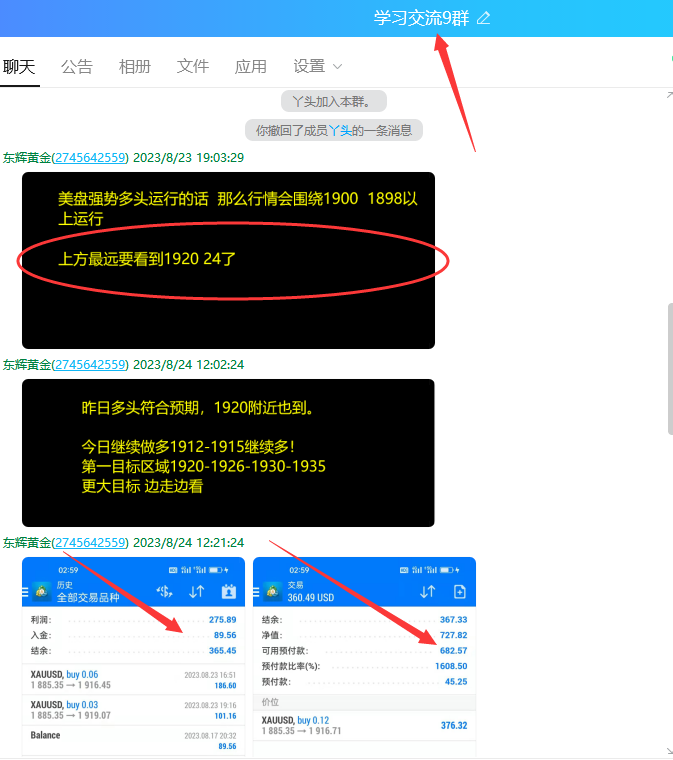This screenshot has width=673, height=760.
Task: Open the image message with the red circled text
Action: (x=228, y=260)
